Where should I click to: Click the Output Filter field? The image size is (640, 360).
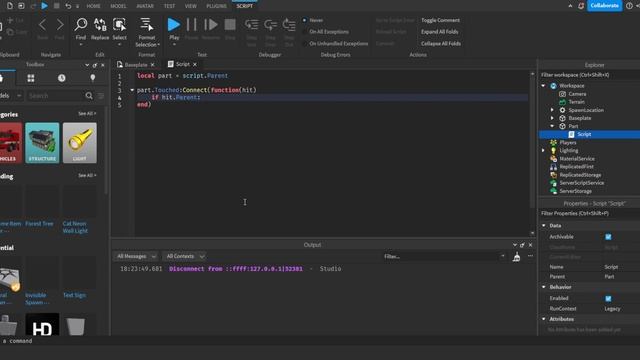tap(443, 256)
